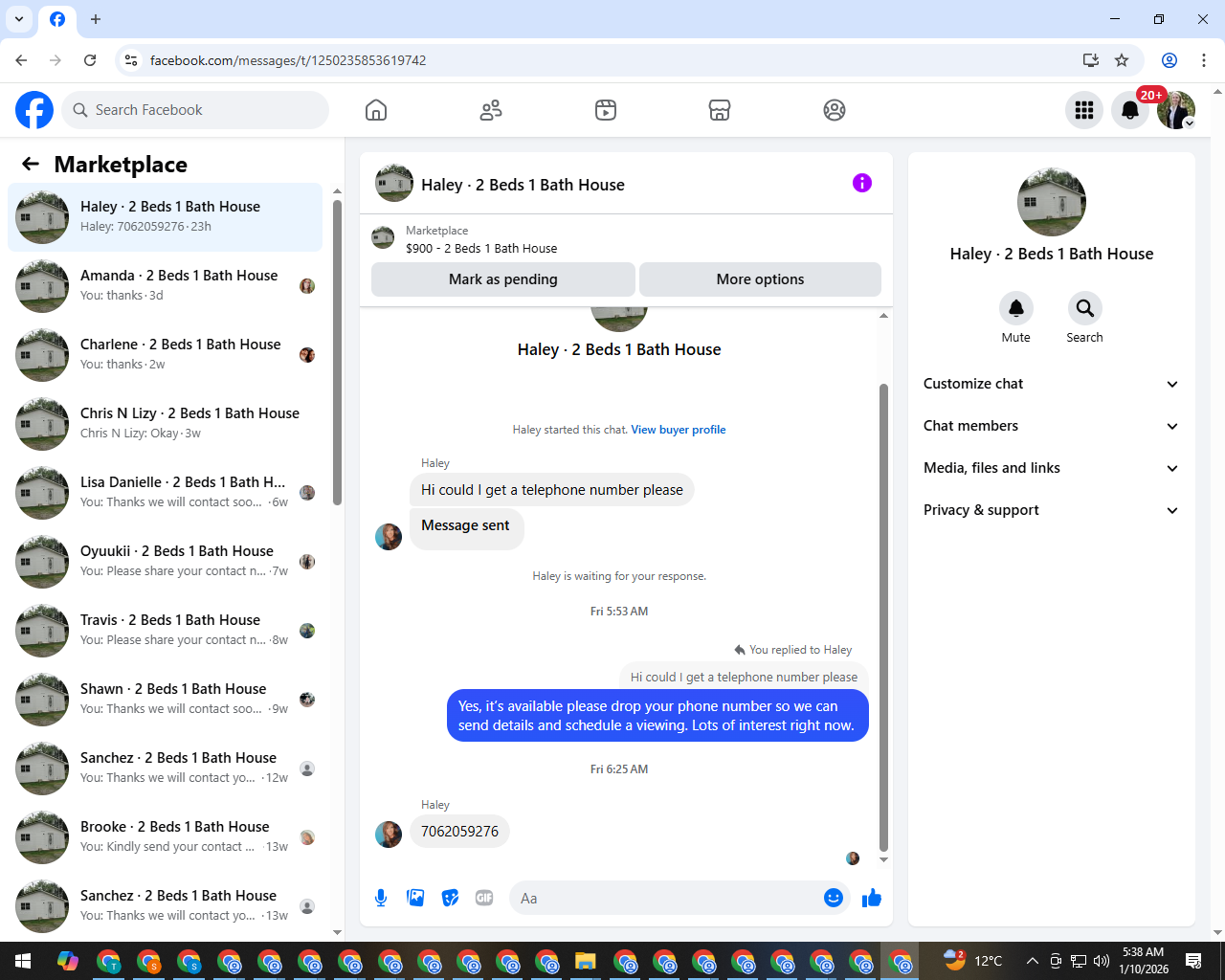Open the Friends icon in top navigation
The image size is (1225, 980).
tap(491, 110)
